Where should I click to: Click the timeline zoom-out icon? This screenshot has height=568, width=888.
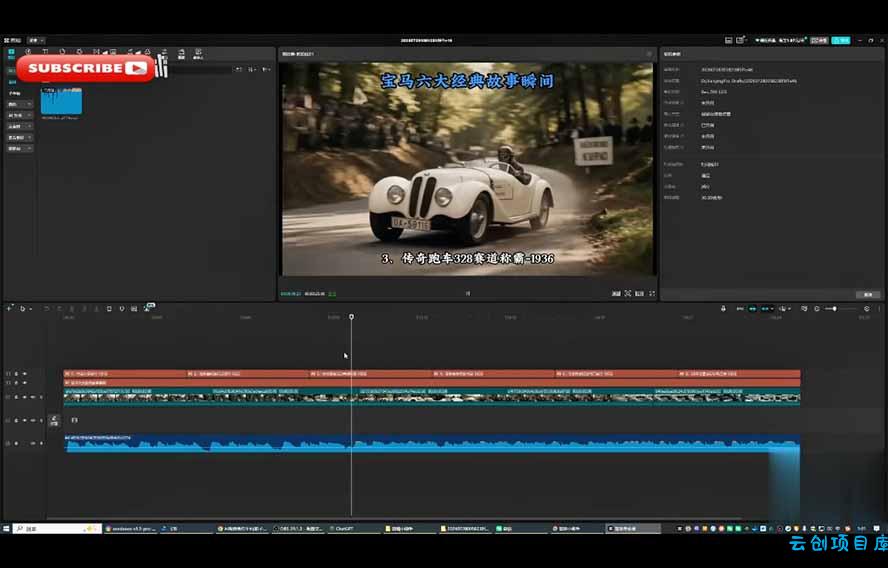(817, 309)
